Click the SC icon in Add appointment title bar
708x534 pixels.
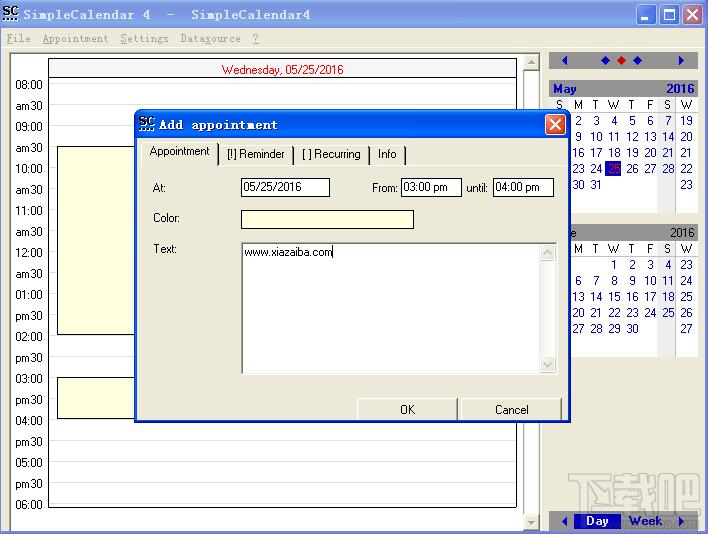[x=147, y=124]
